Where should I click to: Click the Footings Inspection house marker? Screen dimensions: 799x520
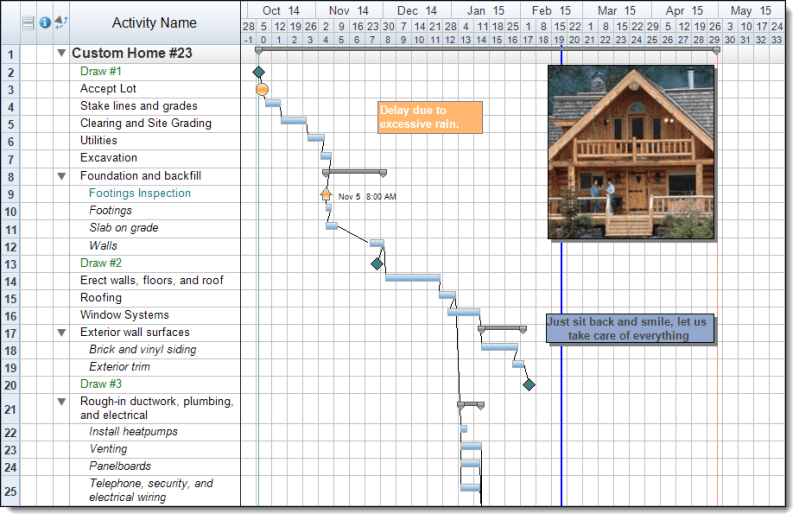(326, 194)
